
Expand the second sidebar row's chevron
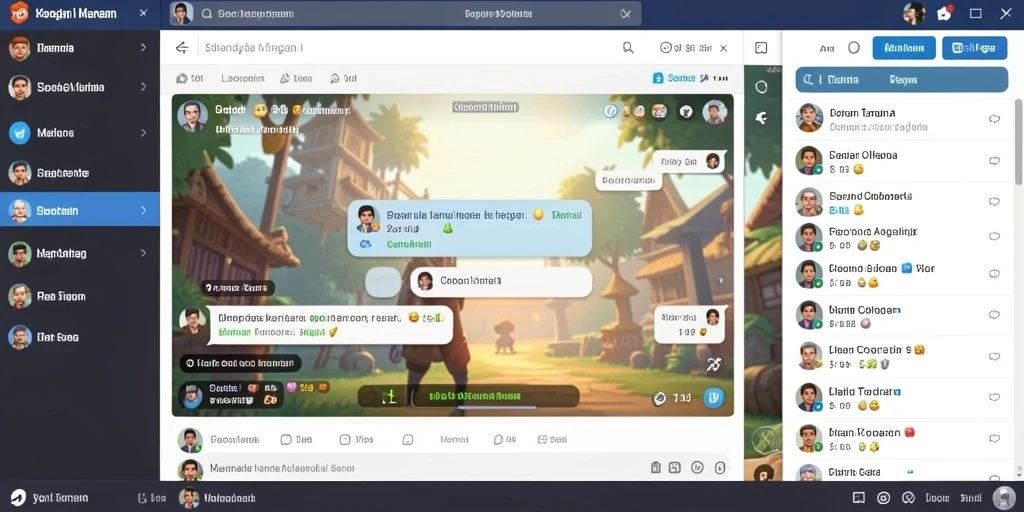coord(143,87)
